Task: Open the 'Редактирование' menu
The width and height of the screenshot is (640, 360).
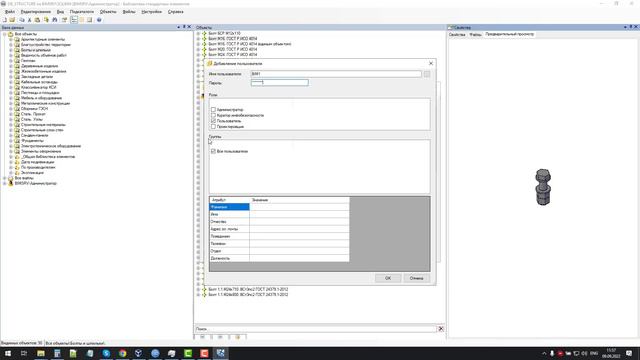Action: click(x=36, y=12)
